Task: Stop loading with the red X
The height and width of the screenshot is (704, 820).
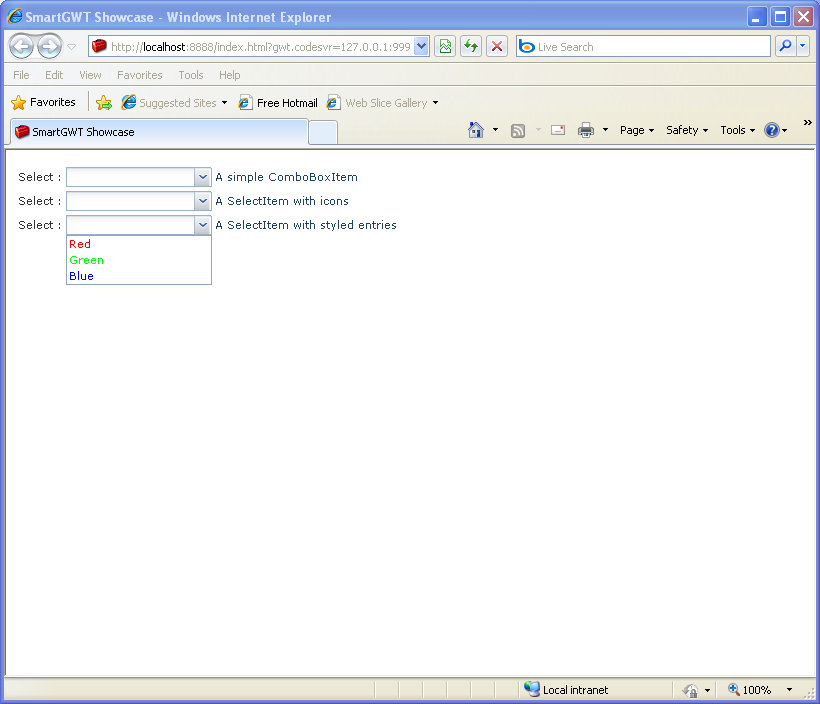Action: [x=497, y=47]
